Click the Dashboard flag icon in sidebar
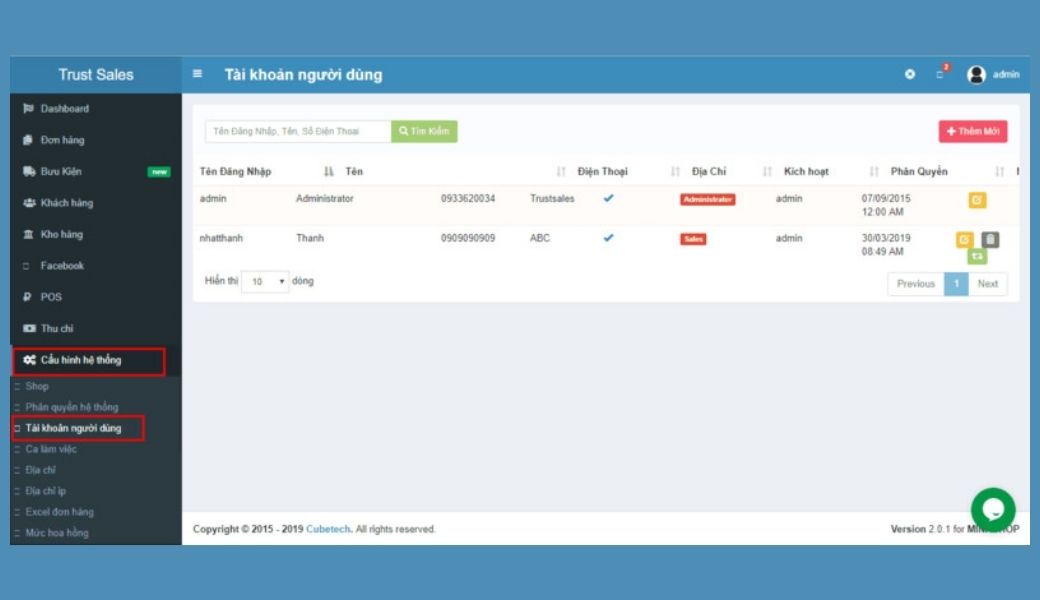Screen dimensions: 1040x600 point(29,109)
